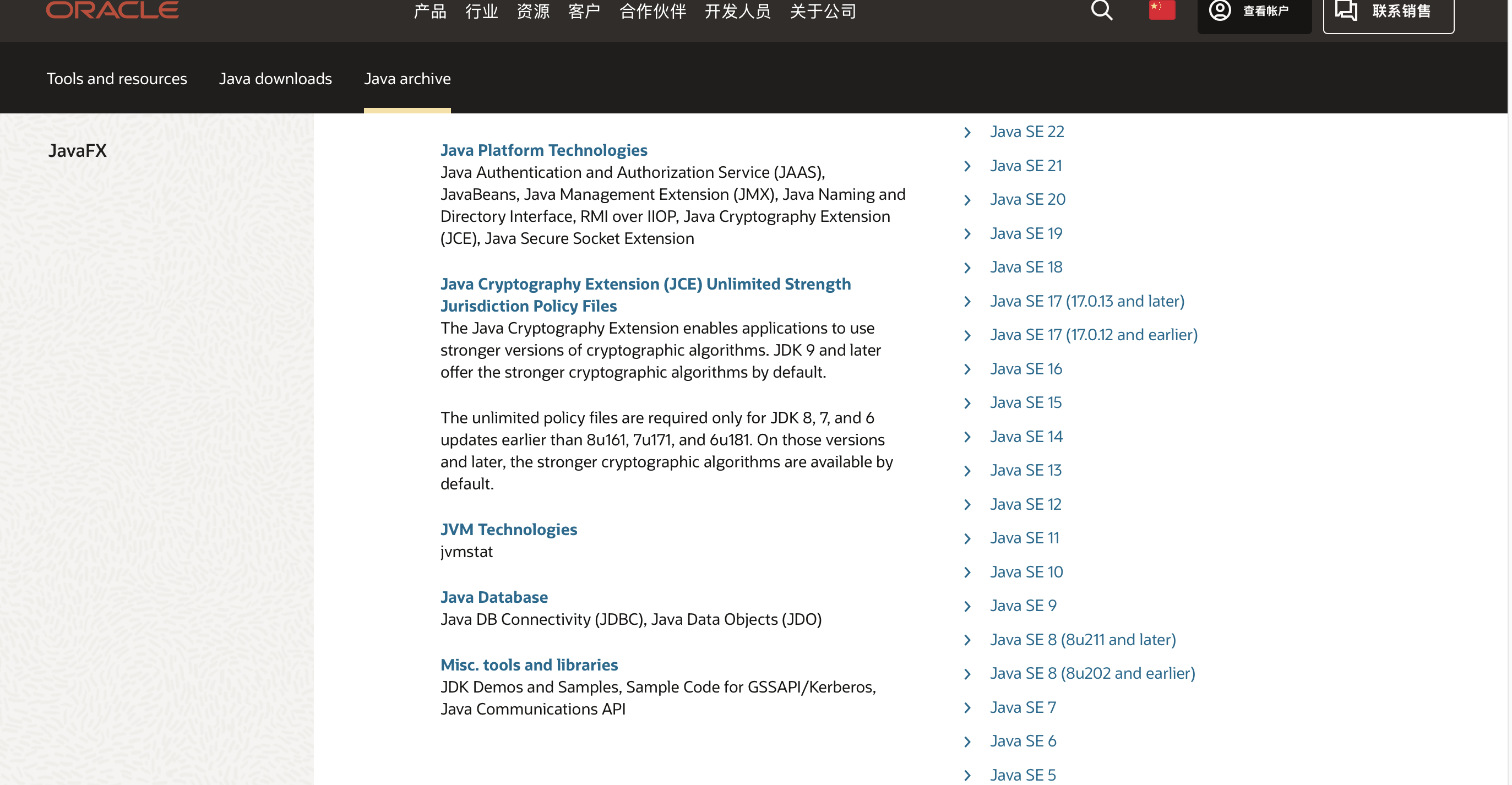Open the search magnifier icon
The image size is (1512, 785).
pos(1101,10)
